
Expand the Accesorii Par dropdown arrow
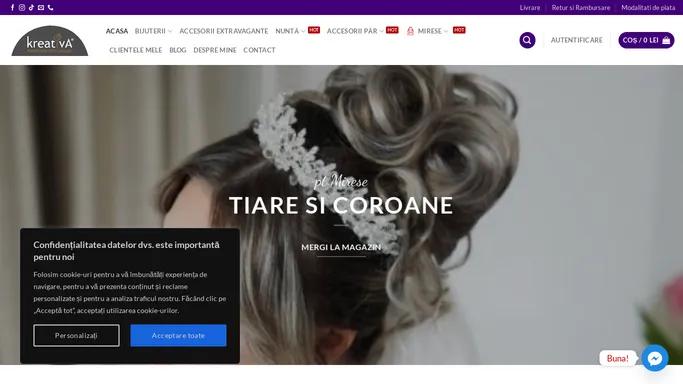point(382,31)
